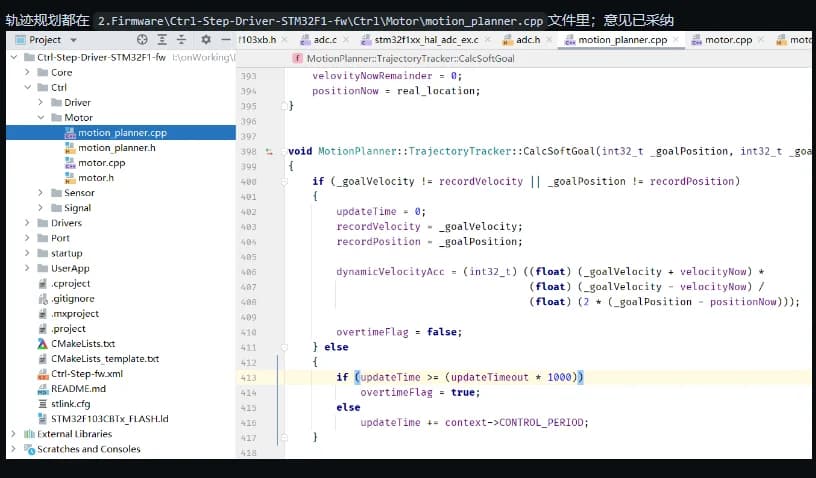Collapse the Motor folder
Viewport: 816px width, 478px height.
click(41, 118)
